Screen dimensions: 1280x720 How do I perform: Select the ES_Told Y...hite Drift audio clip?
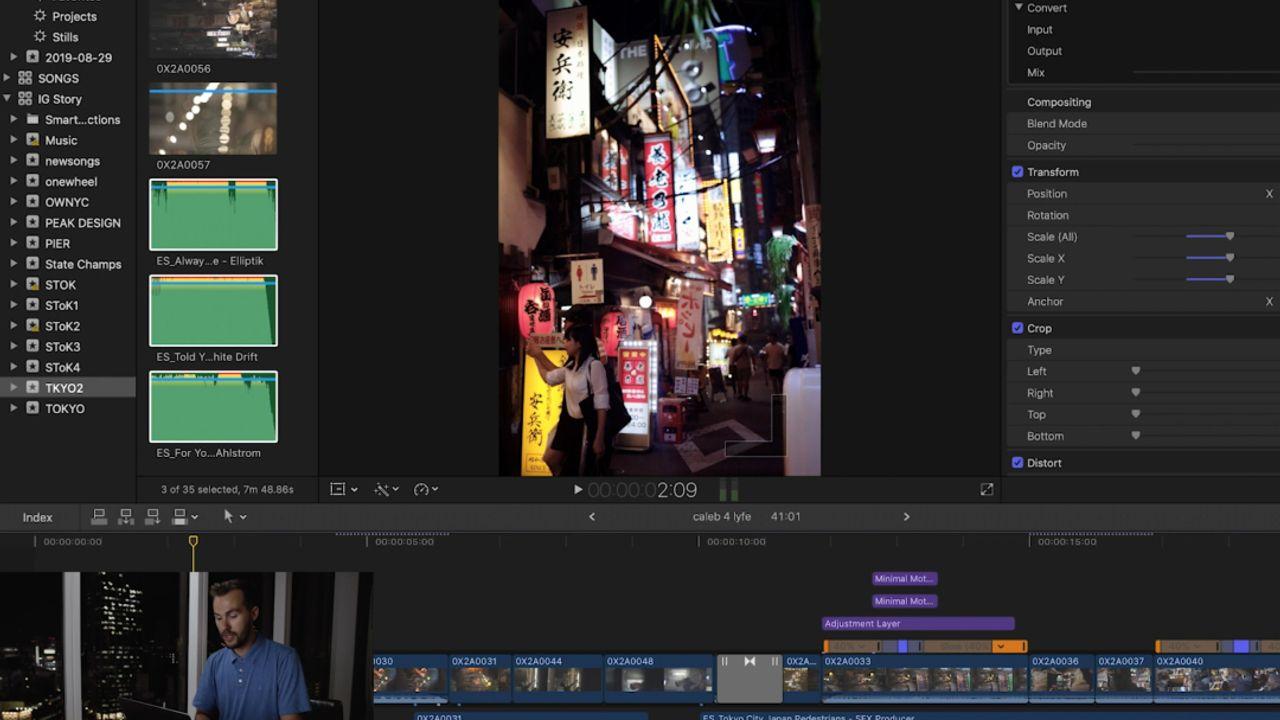click(x=213, y=310)
